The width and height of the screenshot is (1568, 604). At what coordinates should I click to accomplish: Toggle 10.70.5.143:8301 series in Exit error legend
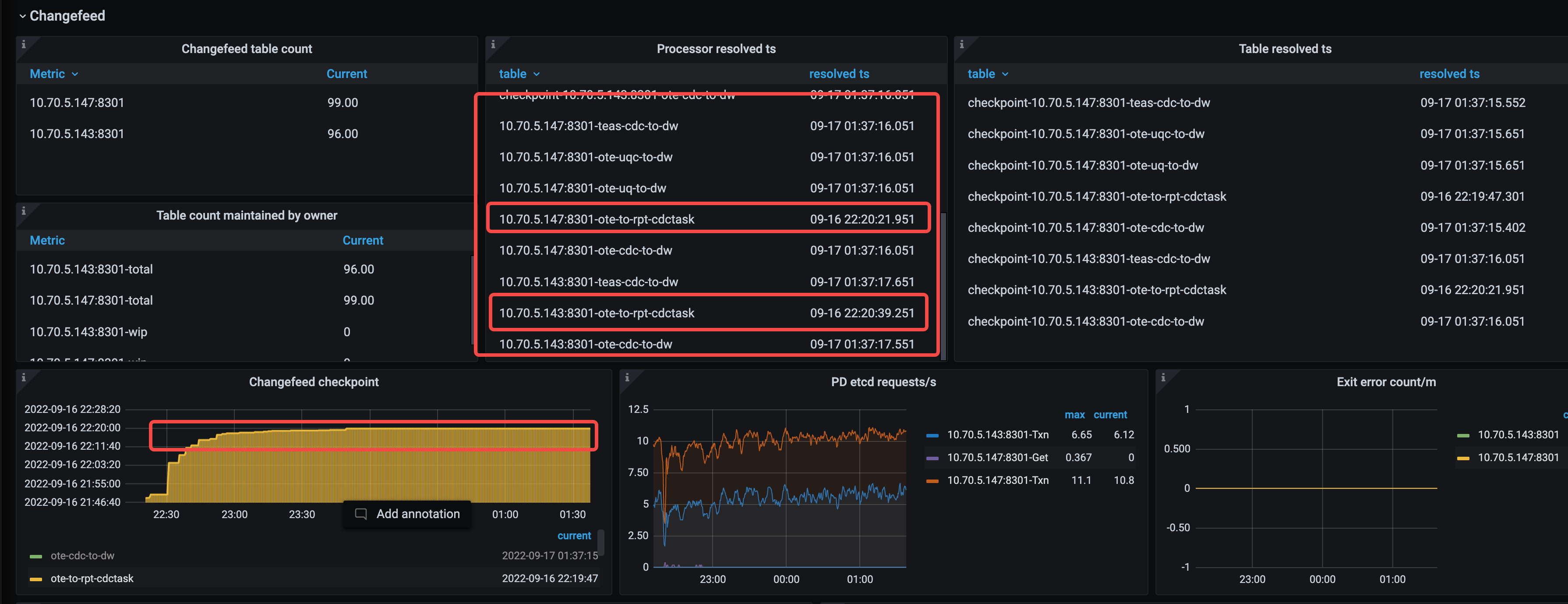click(x=1518, y=435)
